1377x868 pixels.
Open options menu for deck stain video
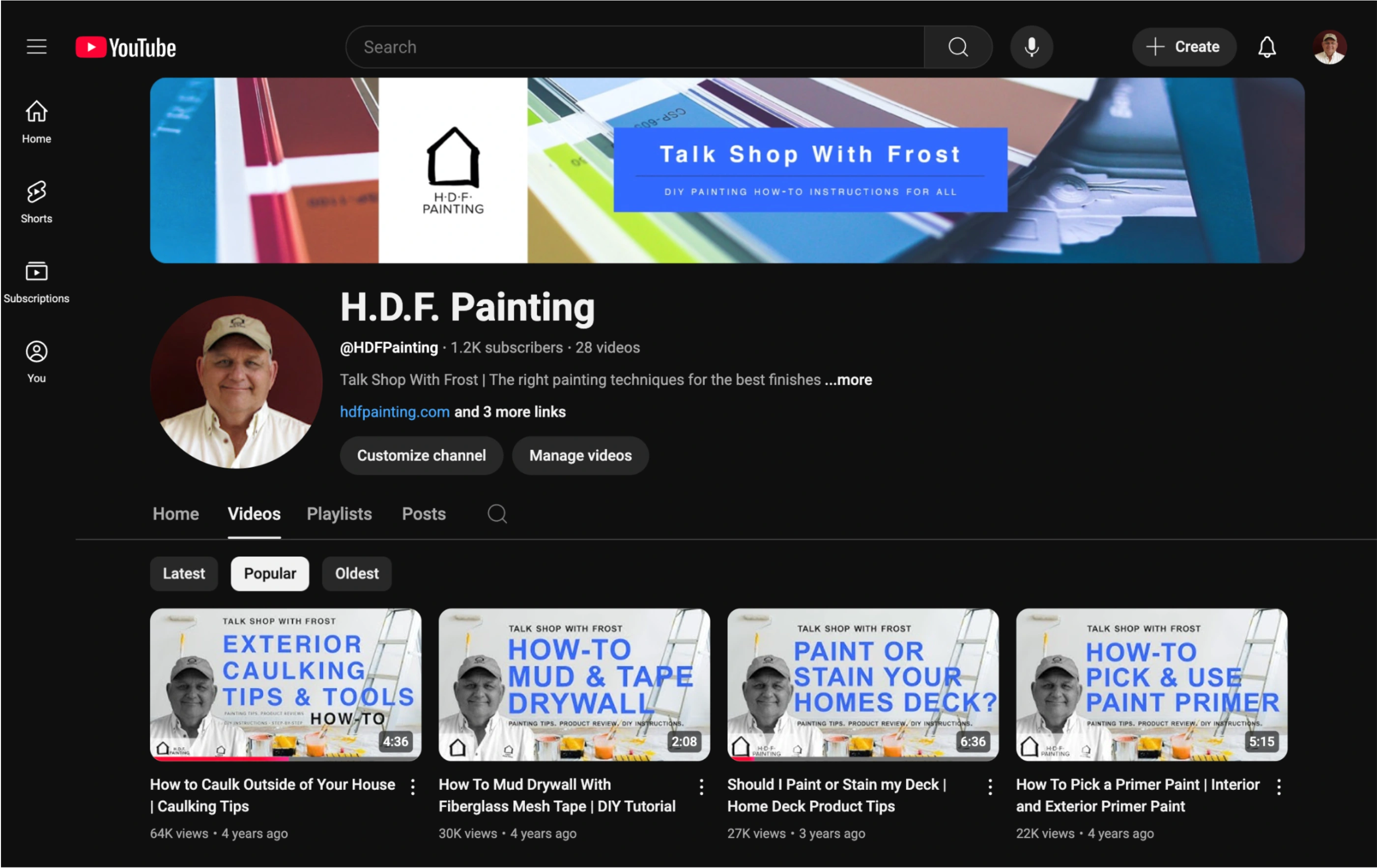[x=990, y=787]
